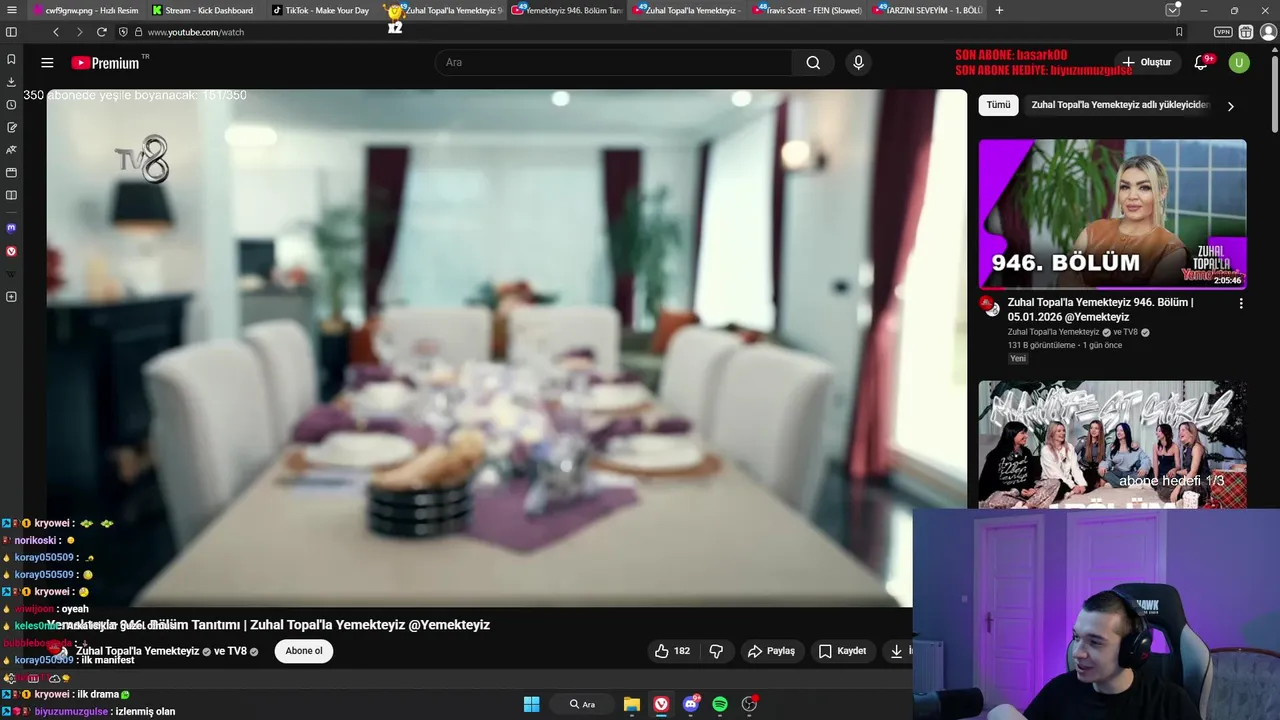Subscribe with the Abone ol button

[x=304, y=651]
